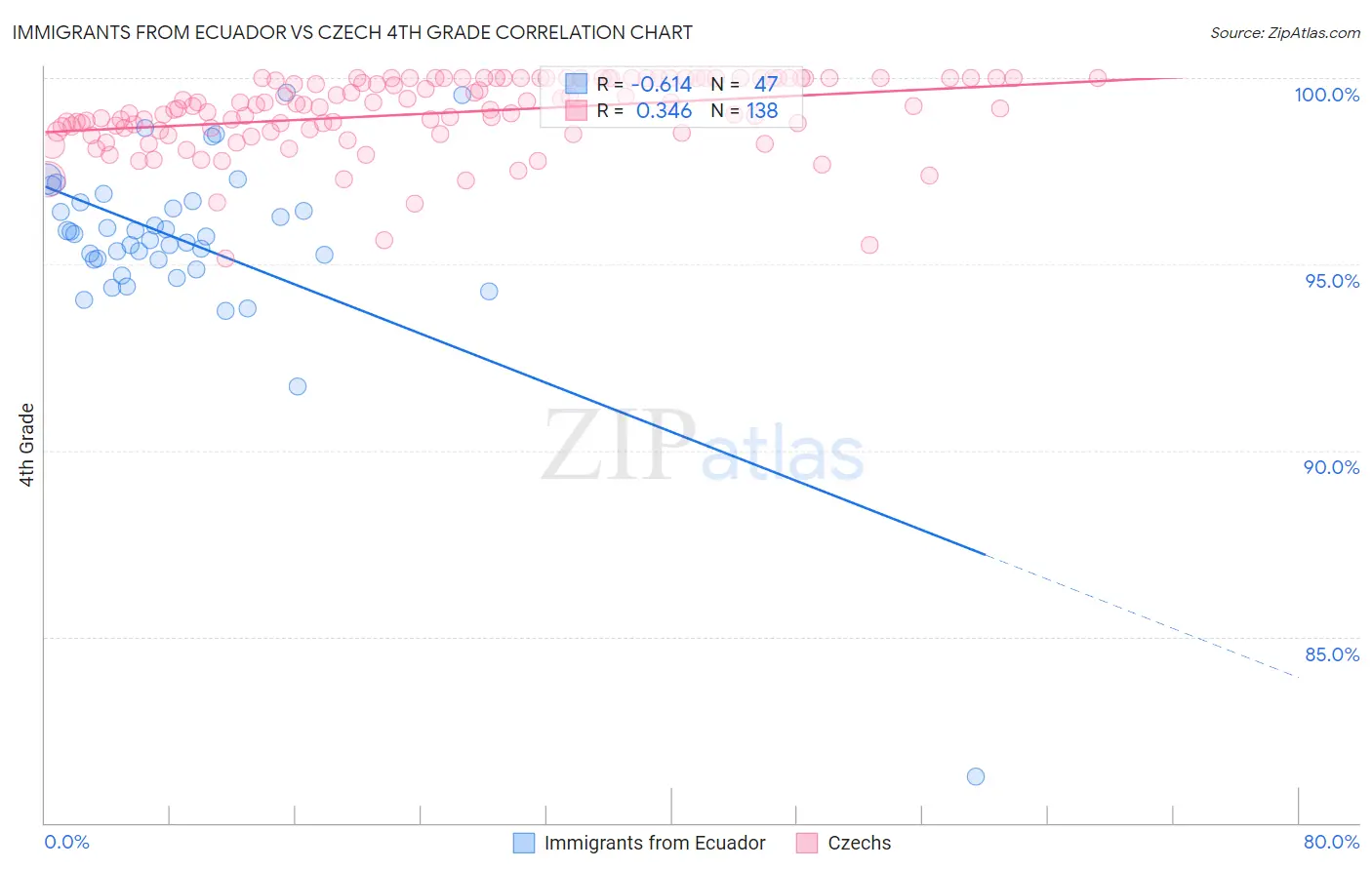Click the blue outlier point near 81%
Viewport: 1372px width, 870px height.
click(976, 776)
